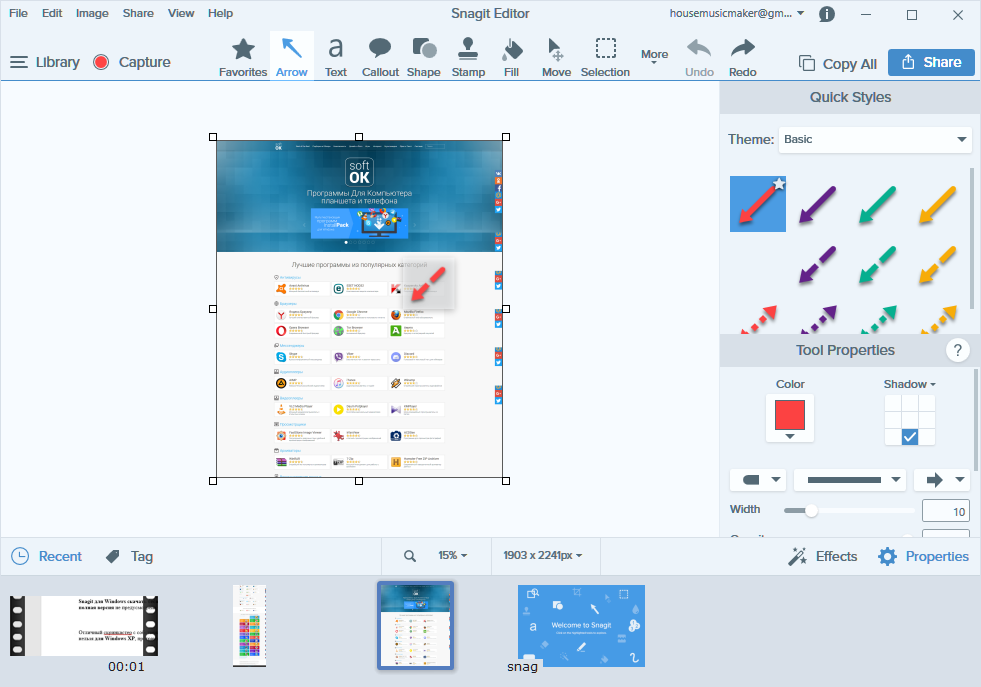Activate the Shape tool
The width and height of the screenshot is (981, 687).
coord(424,57)
